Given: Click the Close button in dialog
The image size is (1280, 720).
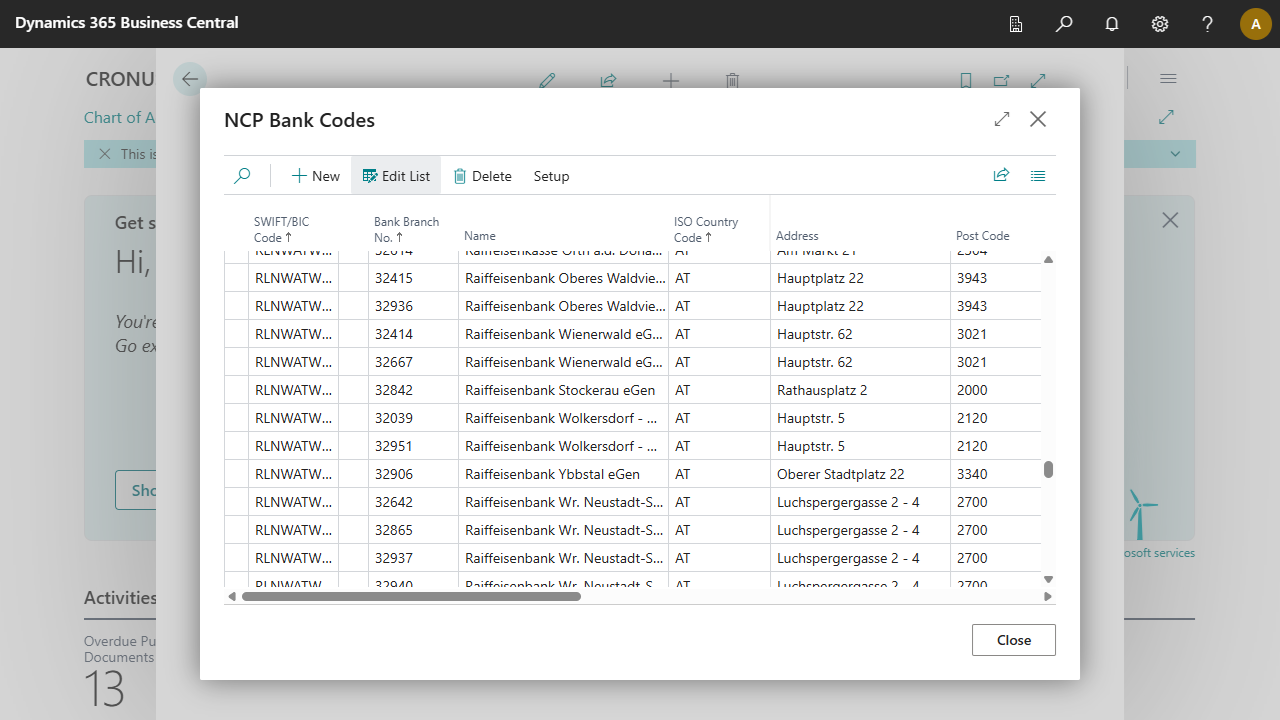Looking at the screenshot, I should click(x=1014, y=640).
